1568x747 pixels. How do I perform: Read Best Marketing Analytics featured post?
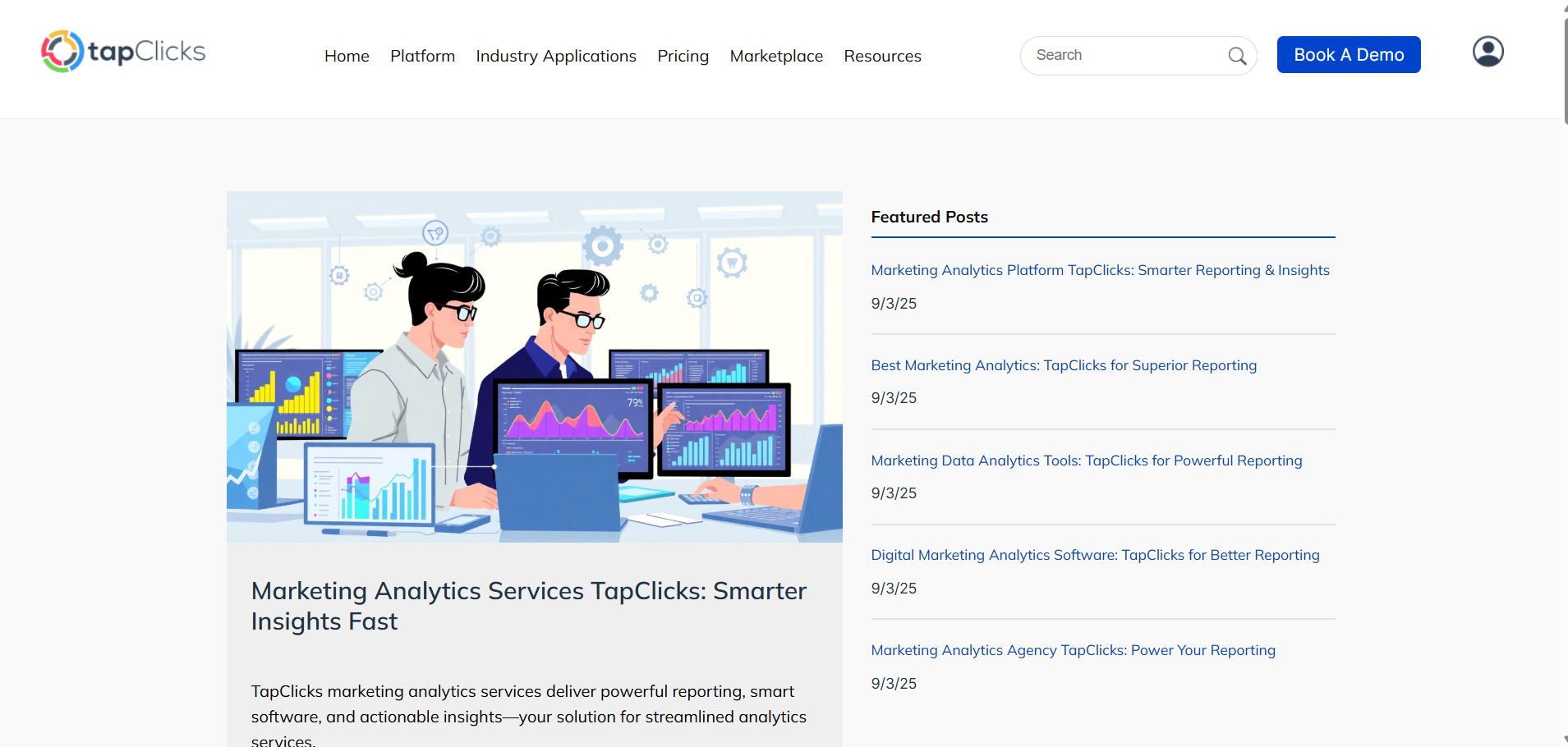point(1064,365)
